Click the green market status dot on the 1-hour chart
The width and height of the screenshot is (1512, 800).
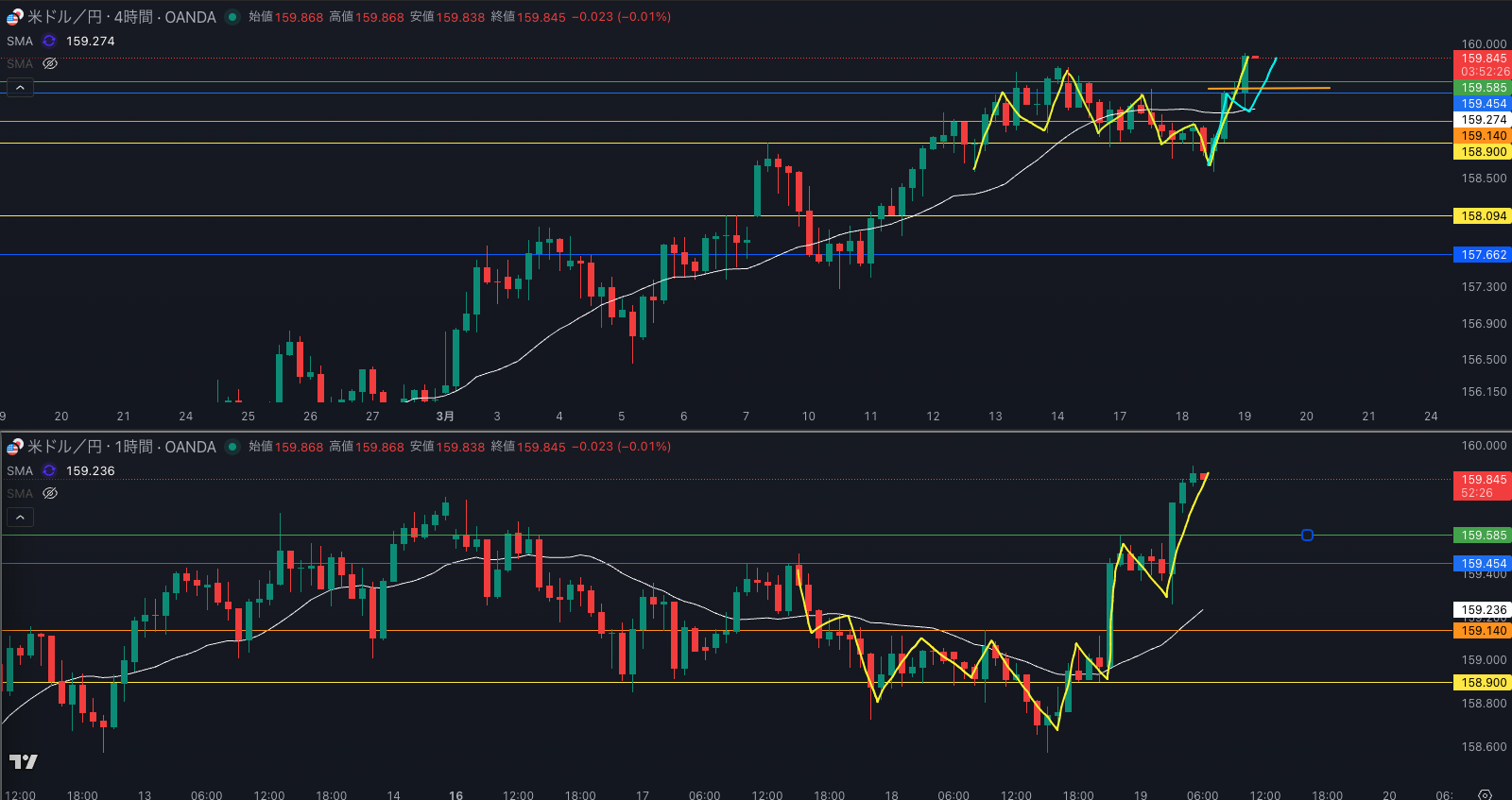[232, 447]
